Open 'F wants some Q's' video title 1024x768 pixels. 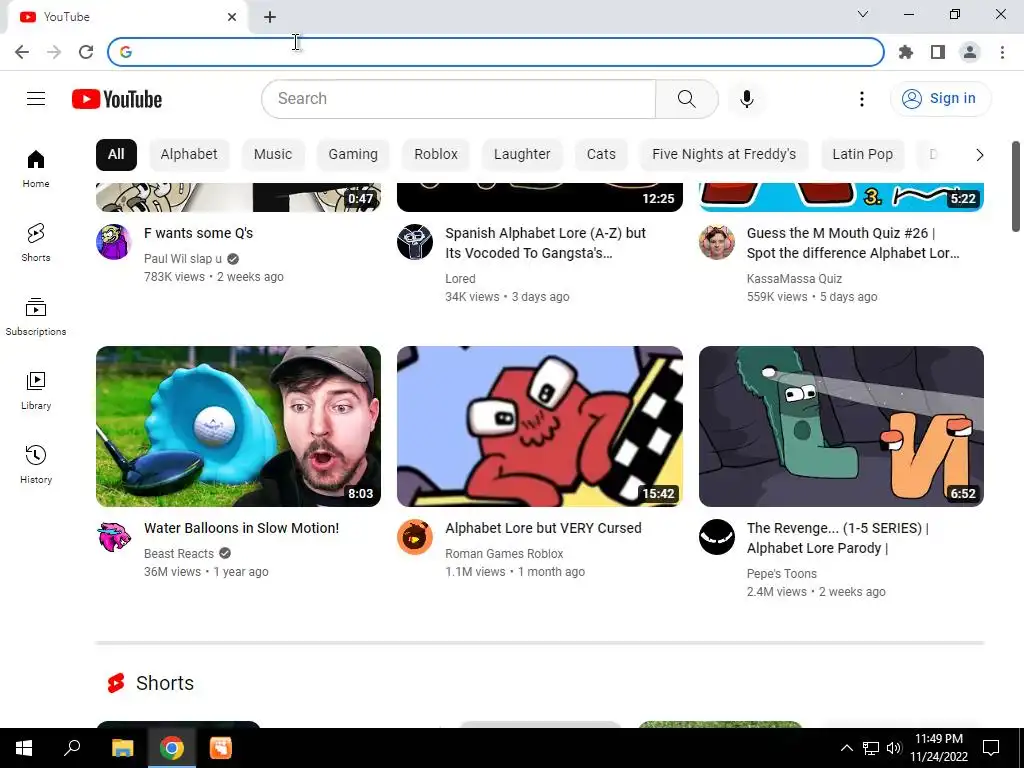[x=199, y=233]
